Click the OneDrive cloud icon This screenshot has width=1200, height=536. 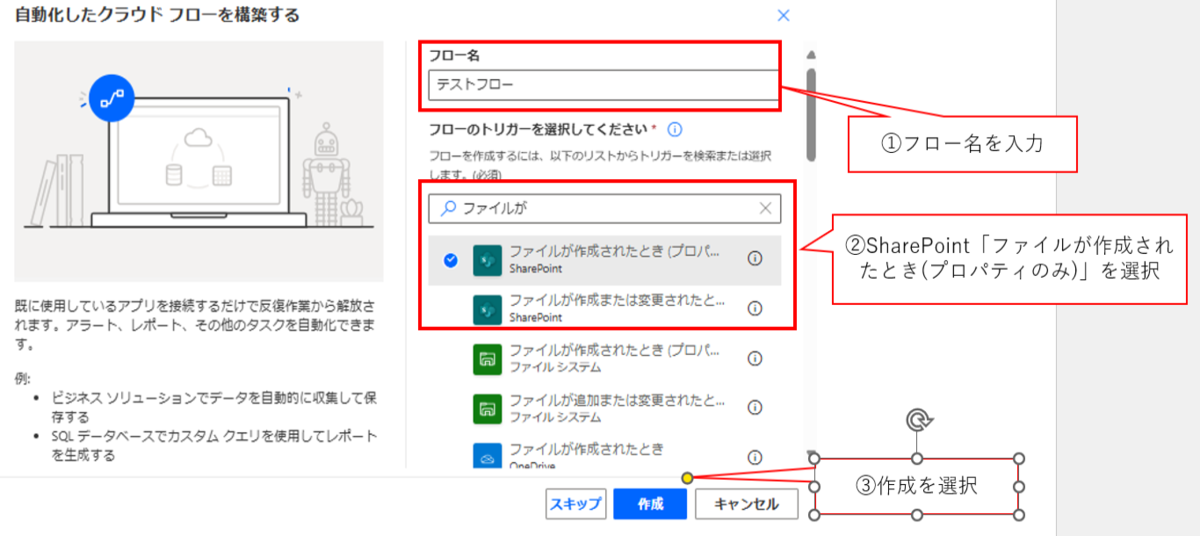pyautogui.click(x=487, y=455)
